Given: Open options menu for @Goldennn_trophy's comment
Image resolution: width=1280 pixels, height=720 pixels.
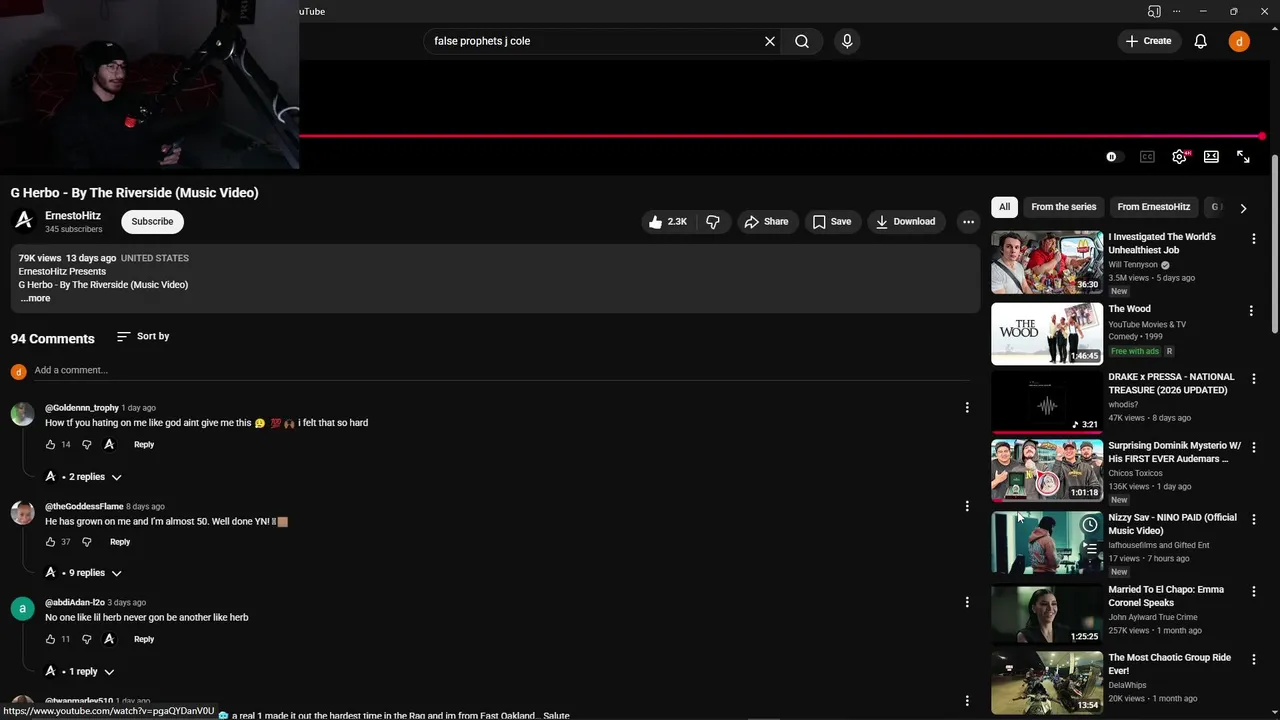Looking at the screenshot, I should 967,407.
